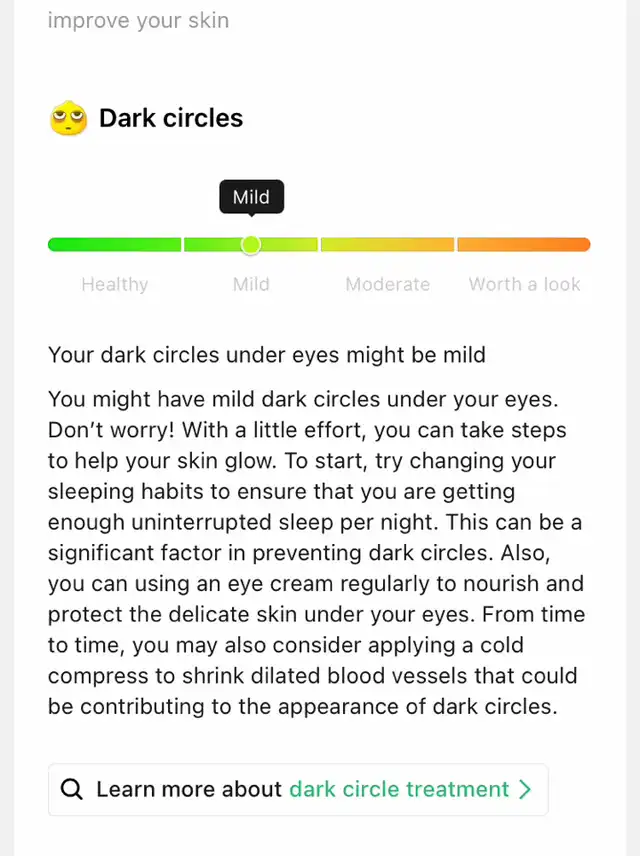The image size is (640, 856).
Task: Click the Learn more about text
Action: [x=189, y=789]
